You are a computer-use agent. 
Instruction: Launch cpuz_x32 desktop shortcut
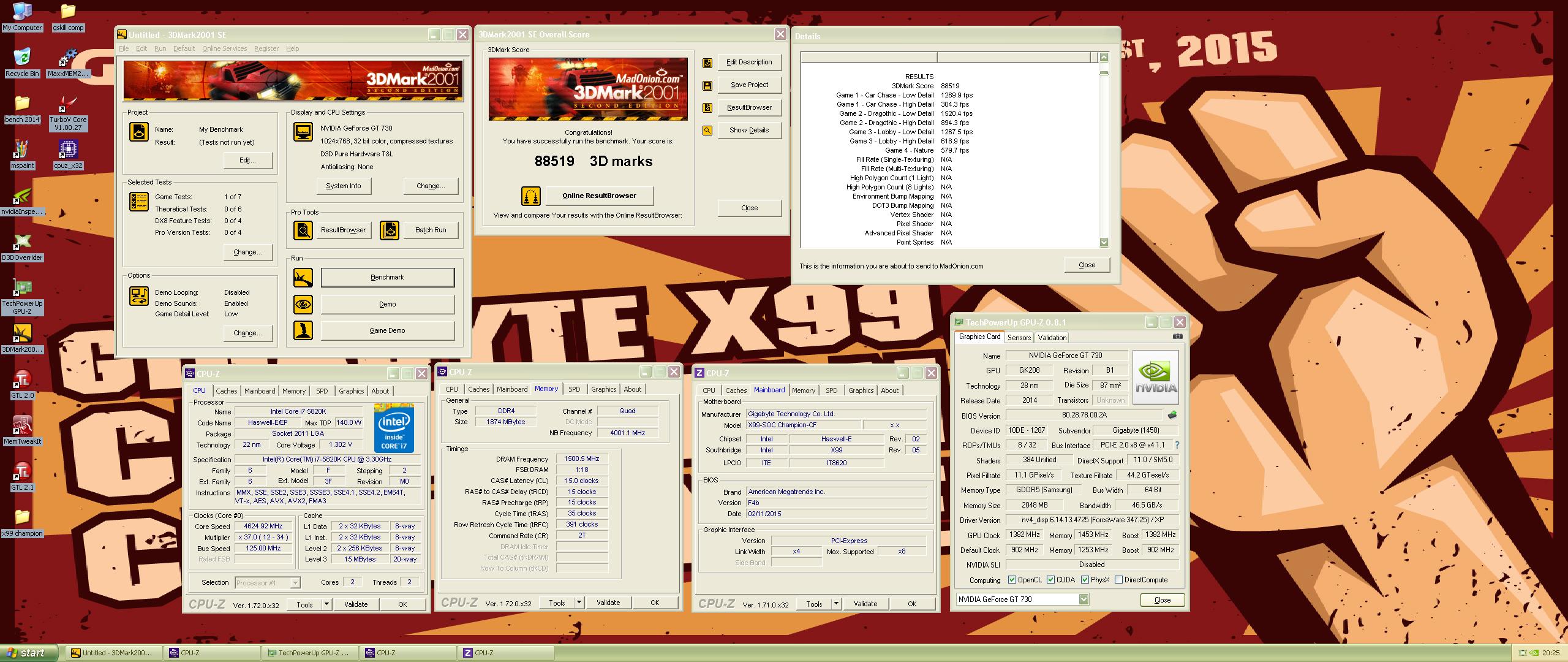click(68, 154)
